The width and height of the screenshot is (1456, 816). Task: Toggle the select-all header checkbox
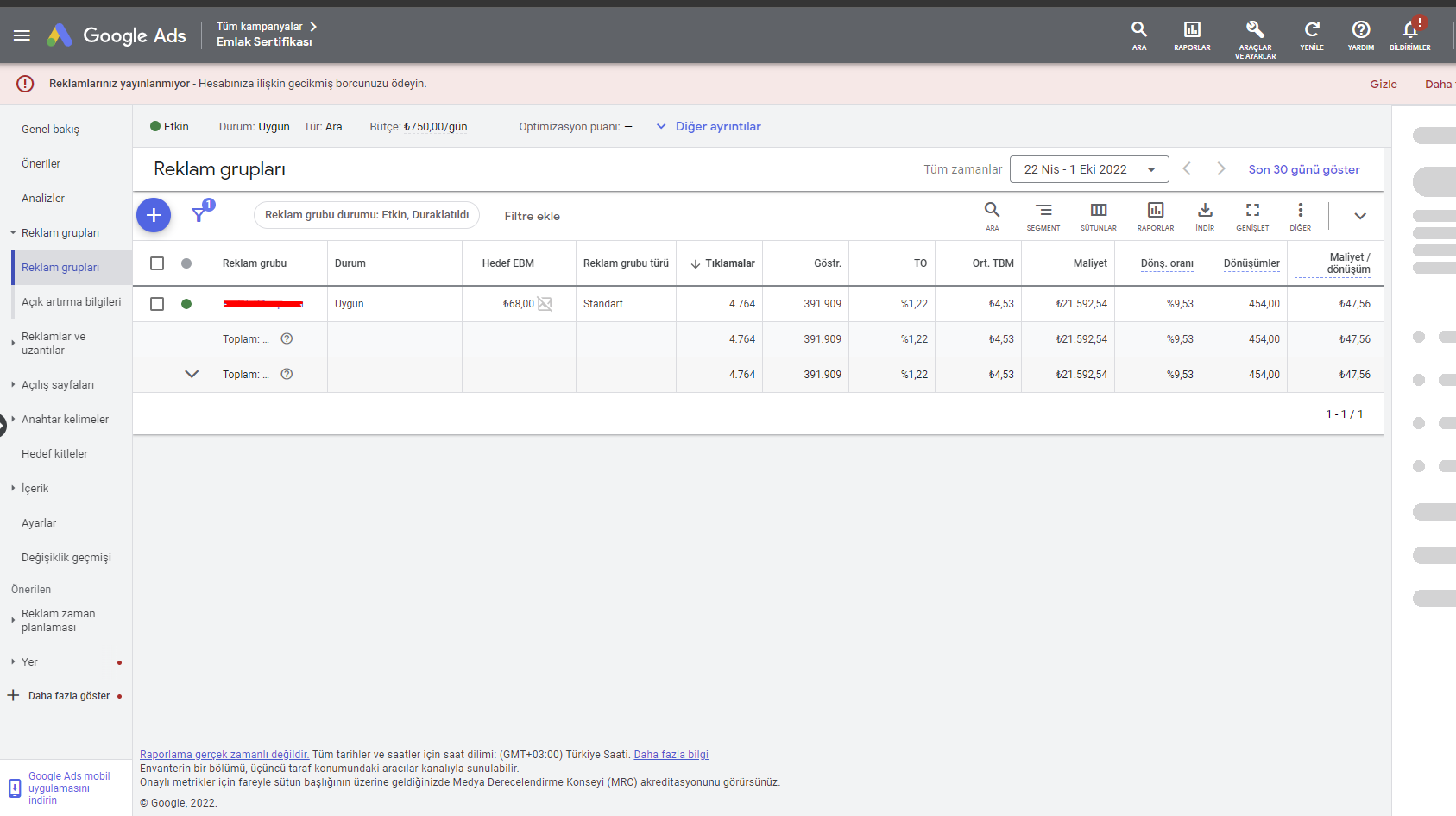[x=157, y=263]
